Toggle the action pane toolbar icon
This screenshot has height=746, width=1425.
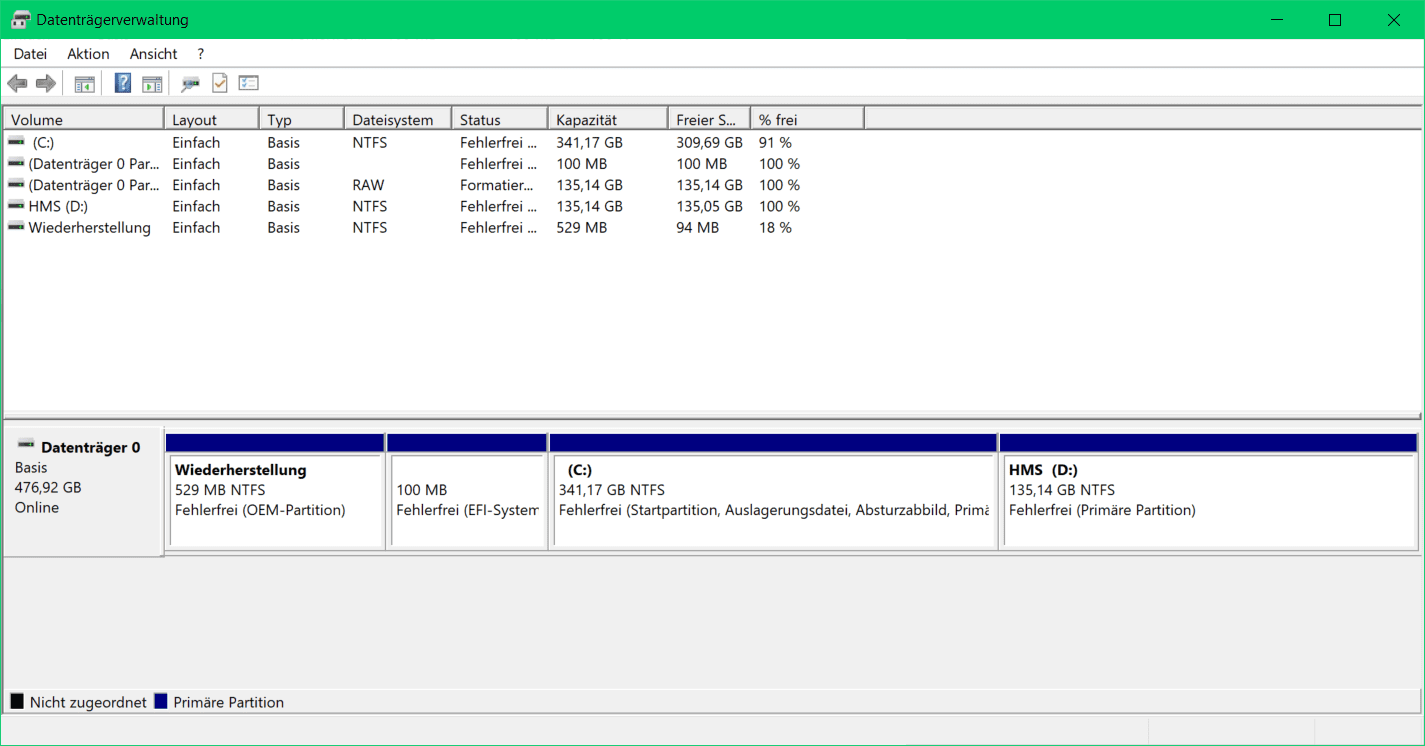[x=152, y=84]
